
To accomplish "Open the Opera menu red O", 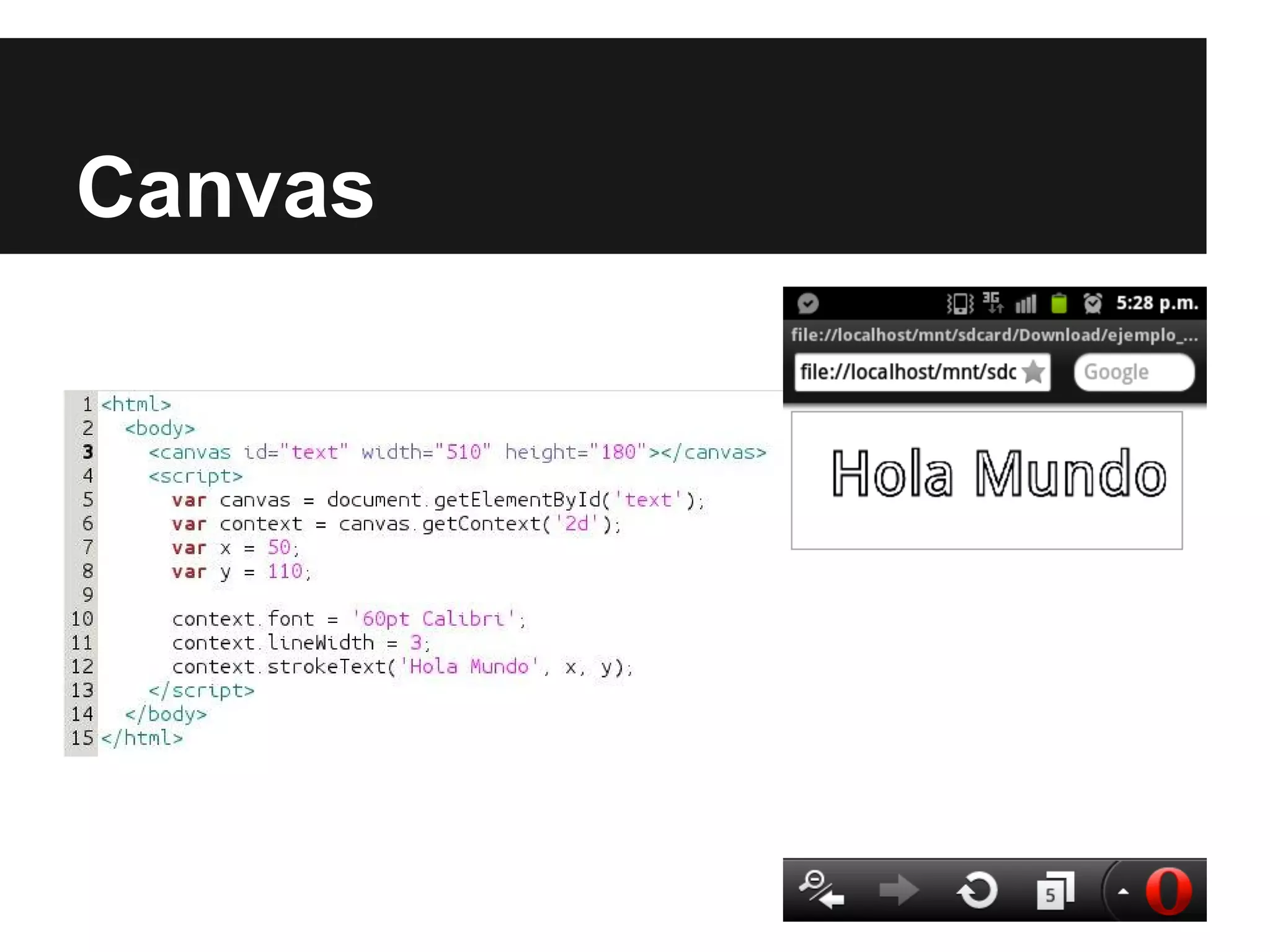I will (x=1168, y=891).
